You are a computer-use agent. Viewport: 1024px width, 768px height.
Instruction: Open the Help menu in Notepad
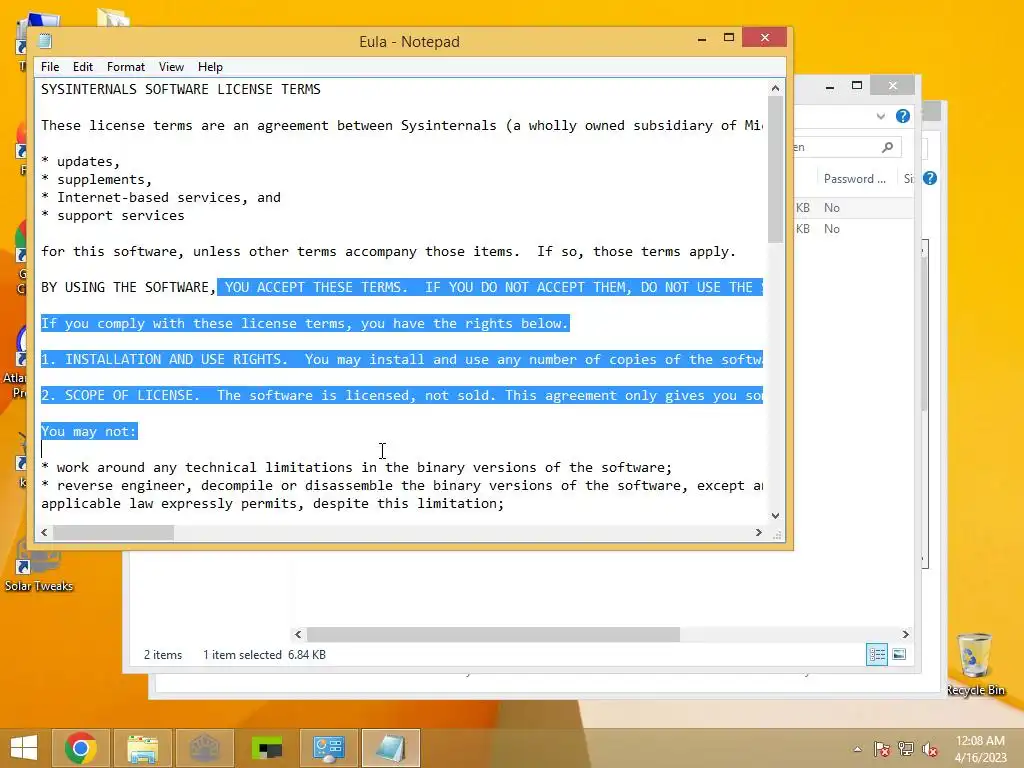point(210,67)
